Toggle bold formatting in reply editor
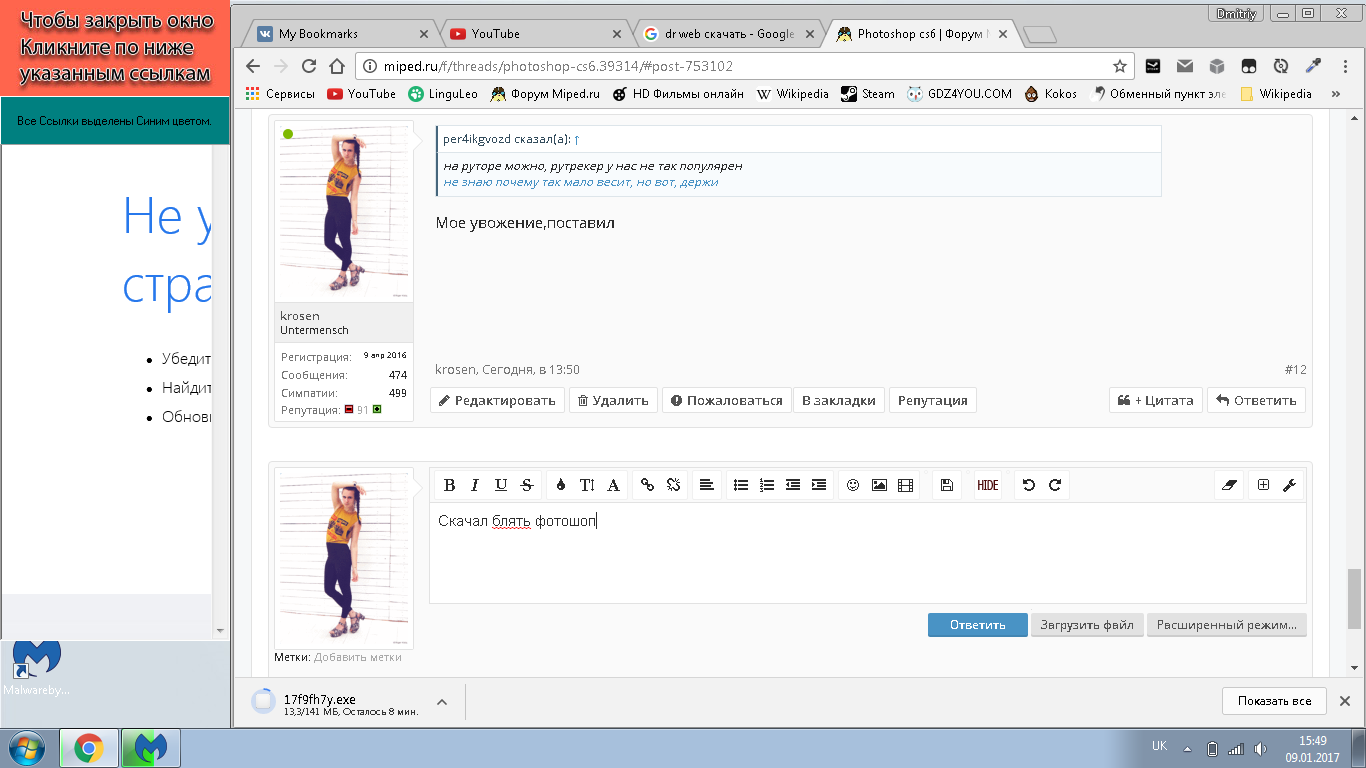Screen dimensions: 1366x768 (449, 485)
